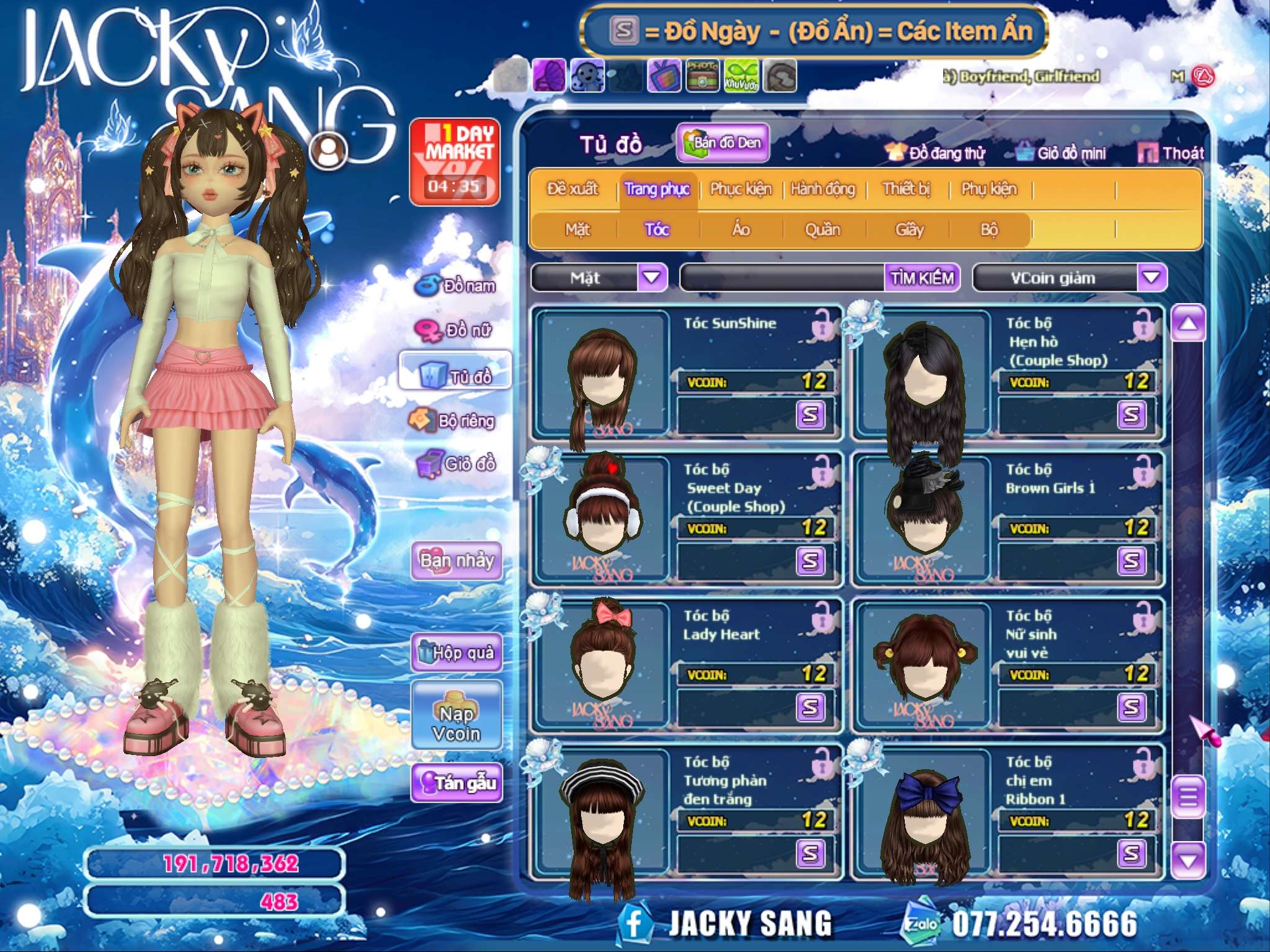Image resolution: width=1270 pixels, height=952 pixels.
Task: Click the S icon on Tóc bộ Brown Girls 1
Action: 1132,561
